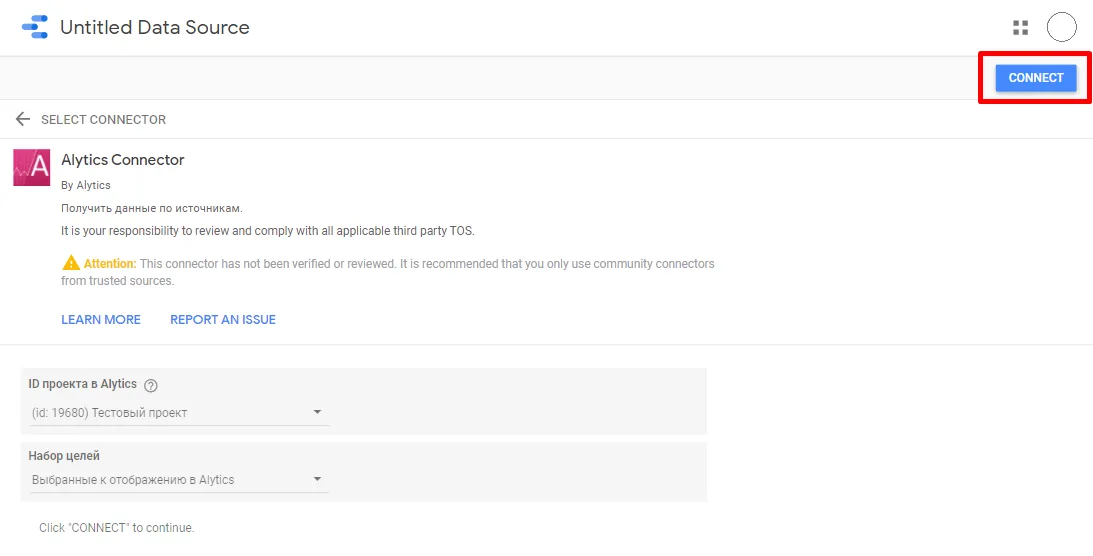Rename the 'Untitled Data Source' title

155,28
